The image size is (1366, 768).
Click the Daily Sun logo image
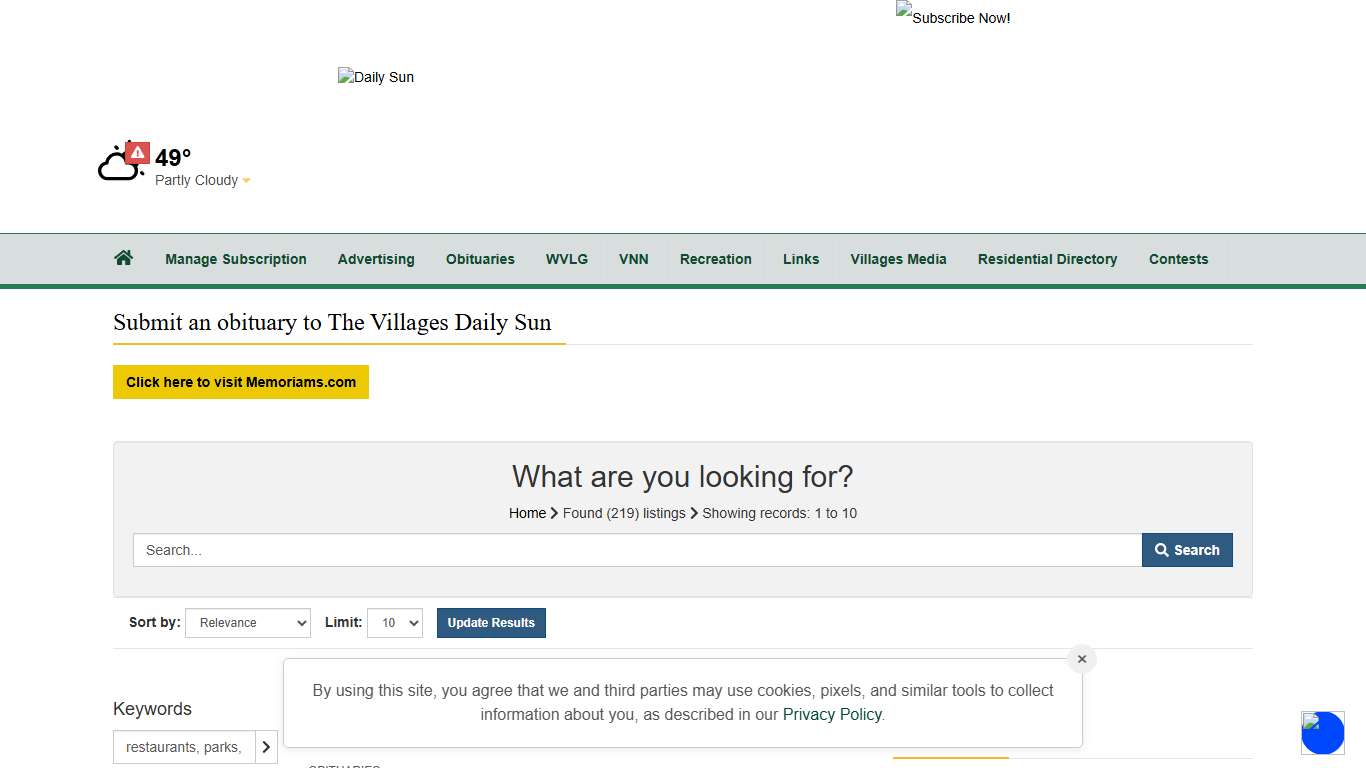(x=376, y=77)
